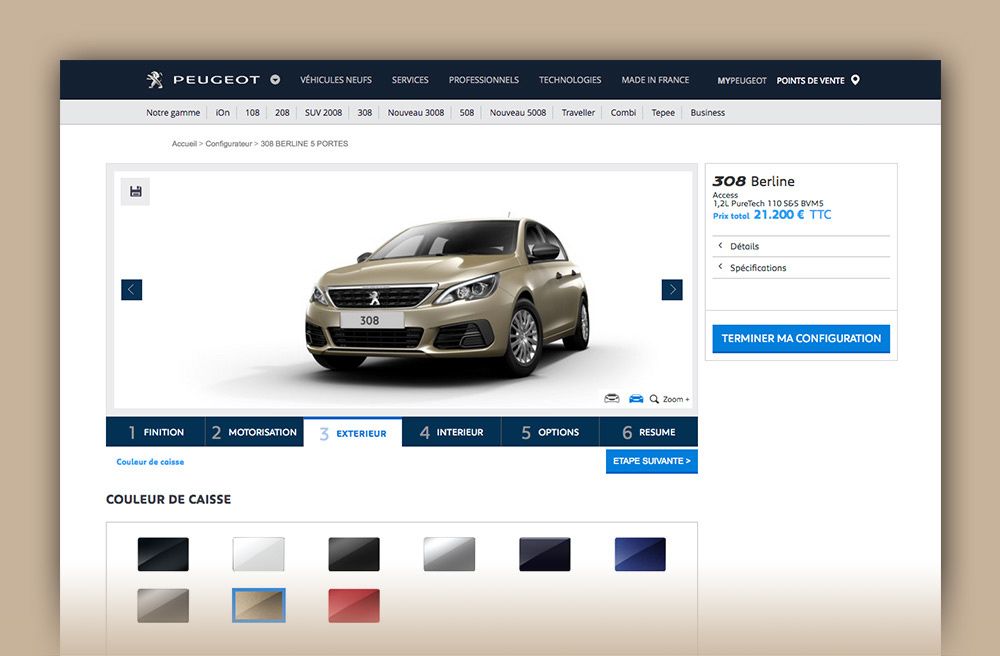Image resolution: width=1000 pixels, height=656 pixels.
Task: Choose SUV 2008 model link
Action: pos(323,113)
